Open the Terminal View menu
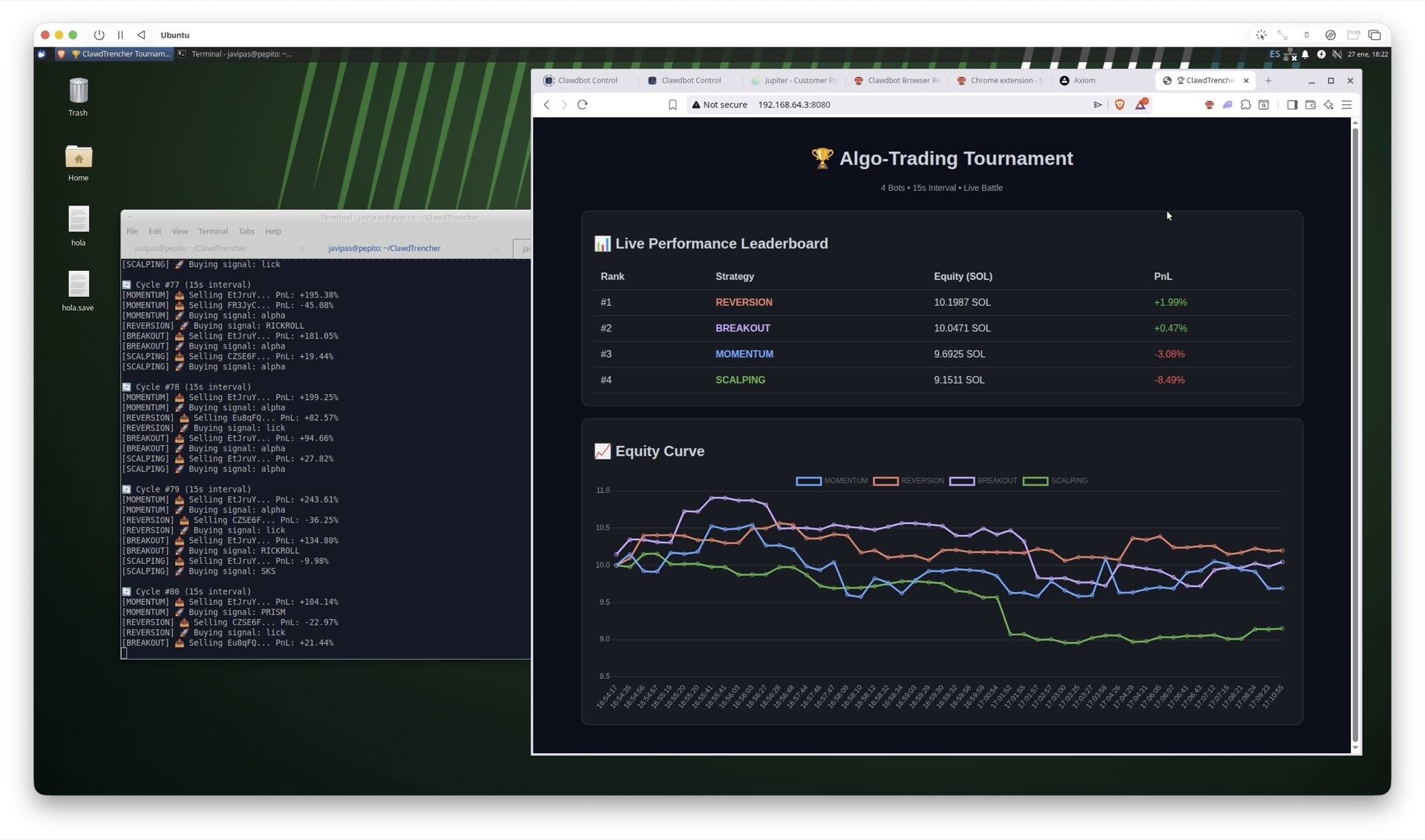Screen dimensions: 1425x840 click(x=180, y=232)
